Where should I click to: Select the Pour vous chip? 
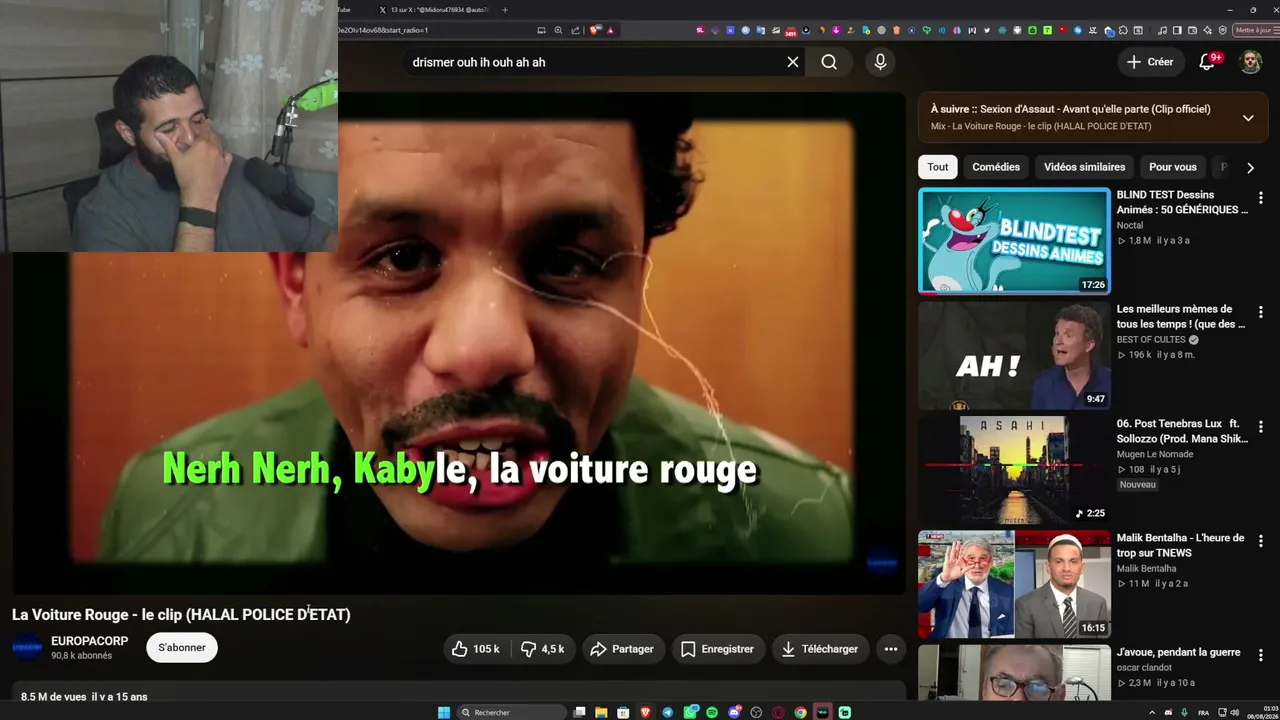point(1173,167)
